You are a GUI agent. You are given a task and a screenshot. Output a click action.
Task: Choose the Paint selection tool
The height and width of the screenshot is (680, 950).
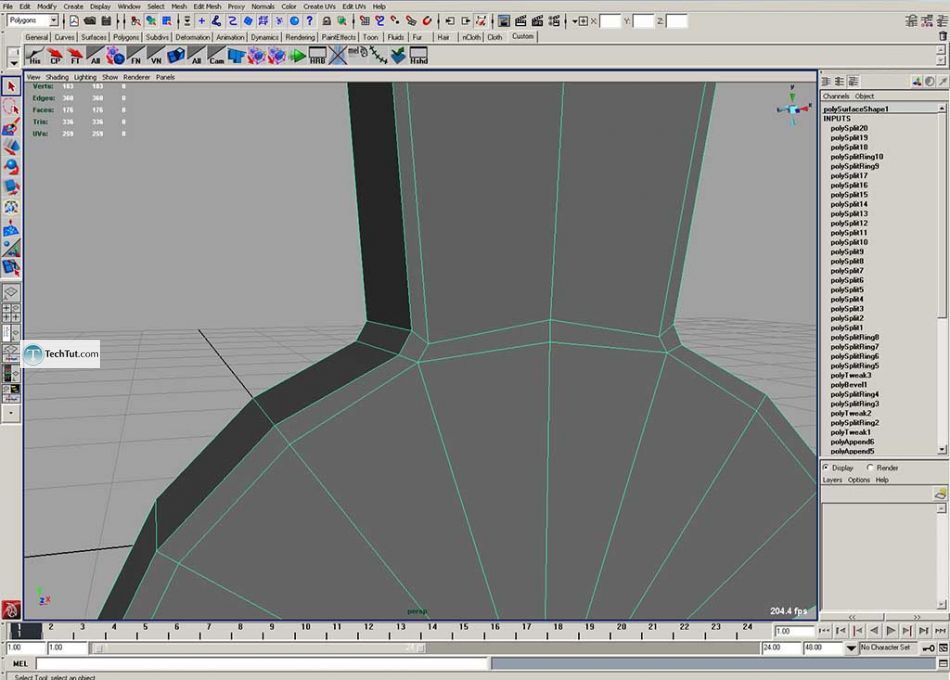pos(11,127)
